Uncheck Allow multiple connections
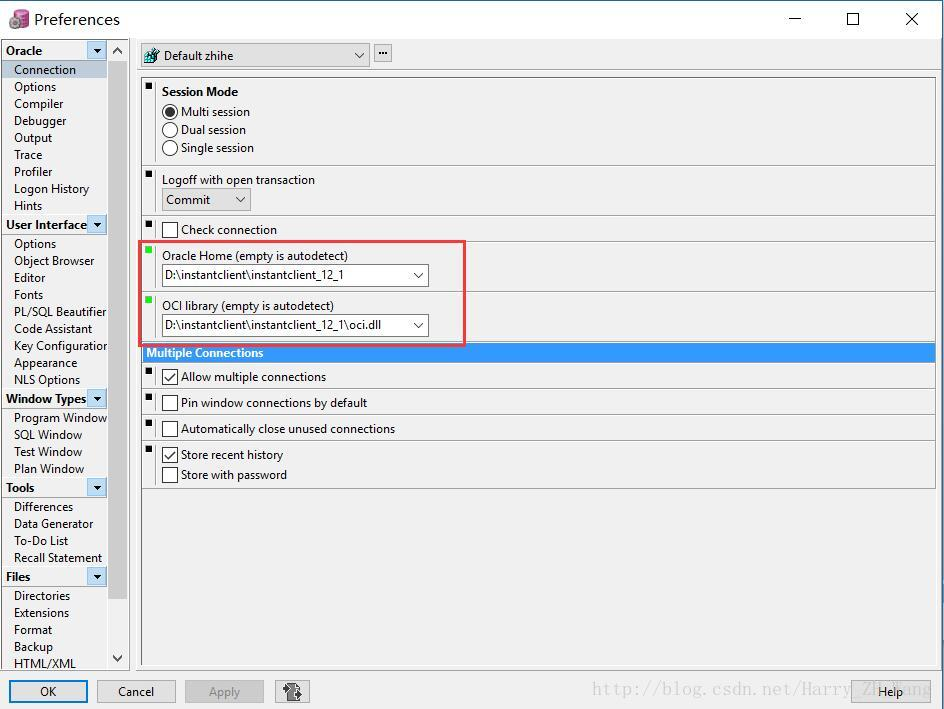 170,377
